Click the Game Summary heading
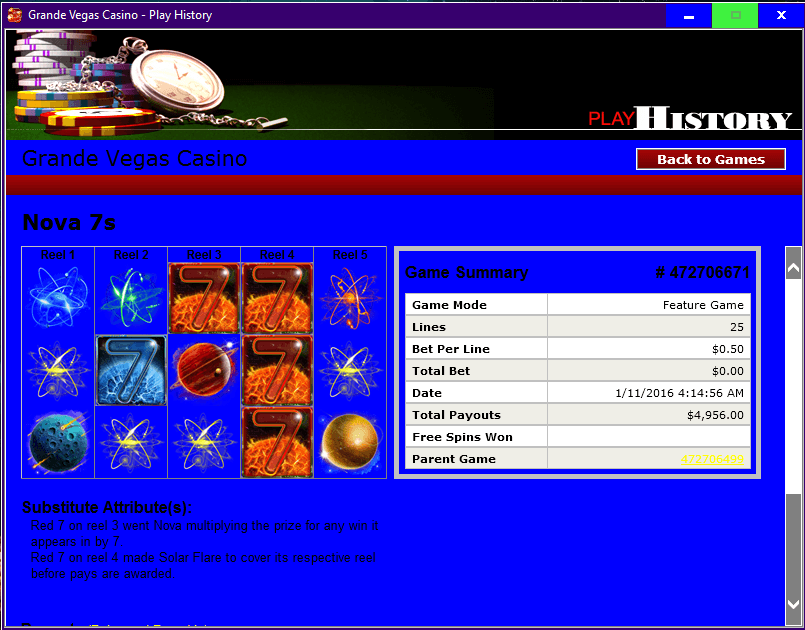805x630 pixels. point(467,272)
